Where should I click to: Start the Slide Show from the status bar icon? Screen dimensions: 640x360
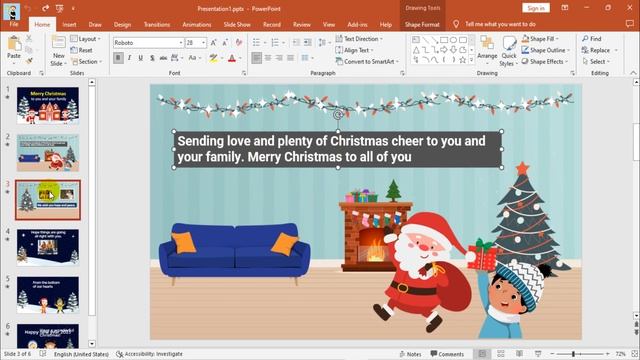(x=538, y=354)
